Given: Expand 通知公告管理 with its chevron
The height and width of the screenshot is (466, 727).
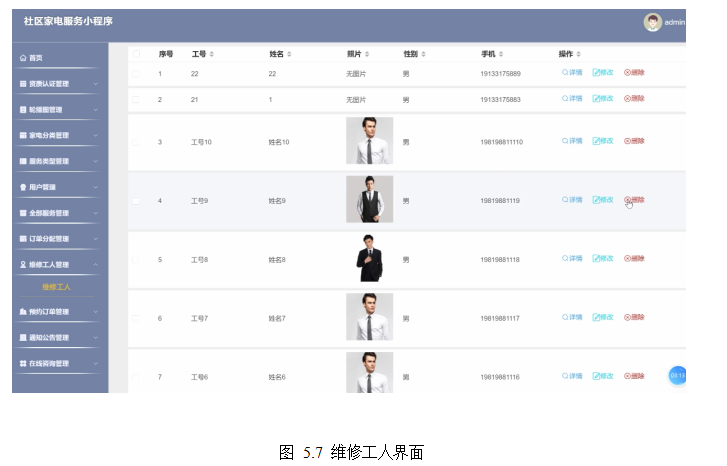Looking at the screenshot, I should 96,338.
